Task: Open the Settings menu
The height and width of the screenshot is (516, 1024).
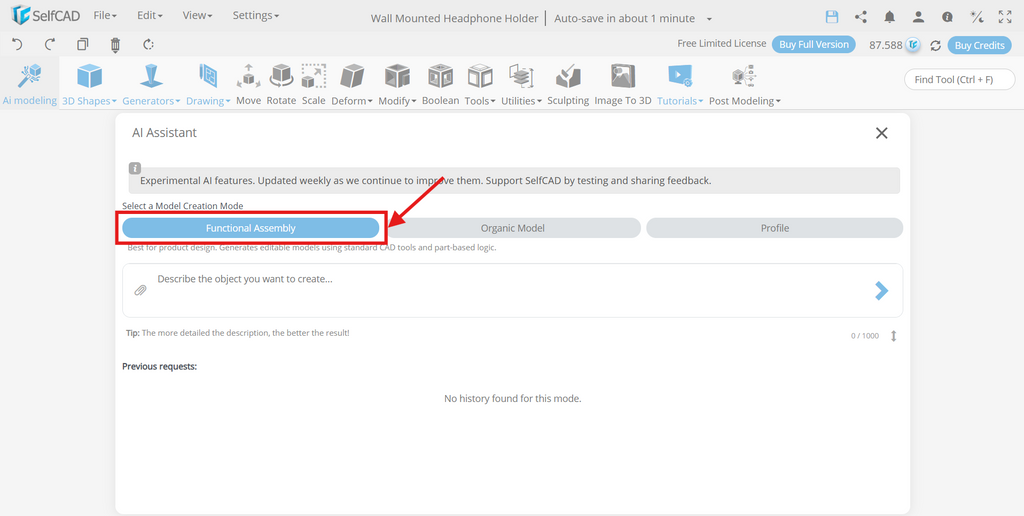Action: pos(255,15)
